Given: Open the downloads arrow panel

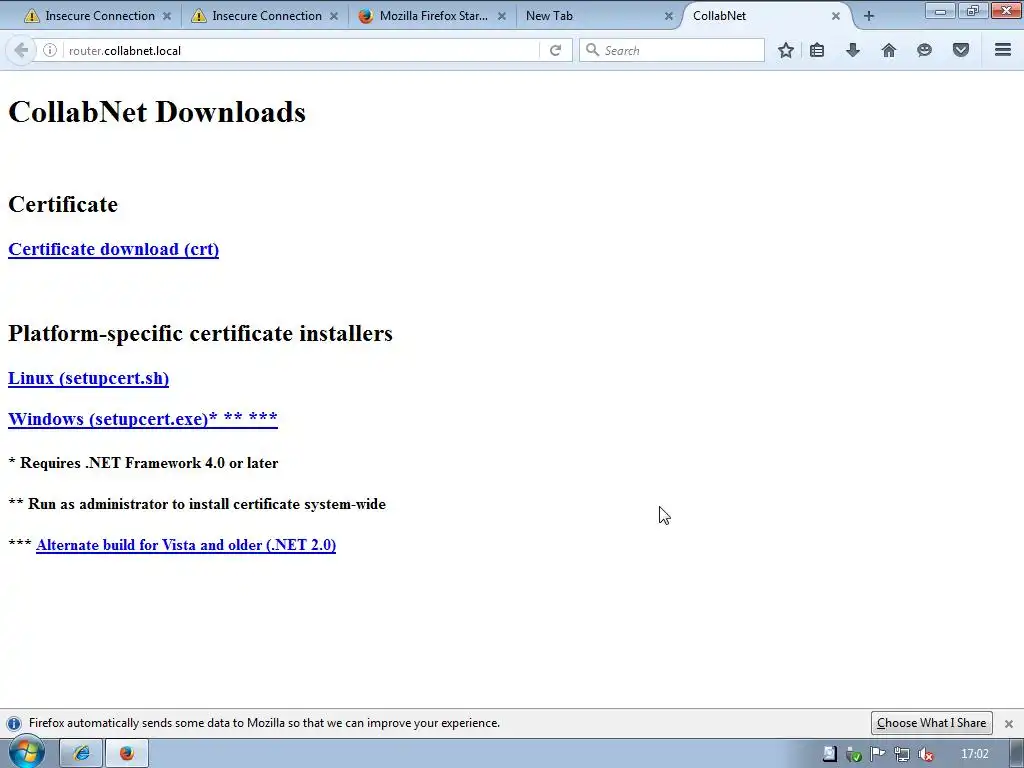Looking at the screenshot, I should click(853, 50).
